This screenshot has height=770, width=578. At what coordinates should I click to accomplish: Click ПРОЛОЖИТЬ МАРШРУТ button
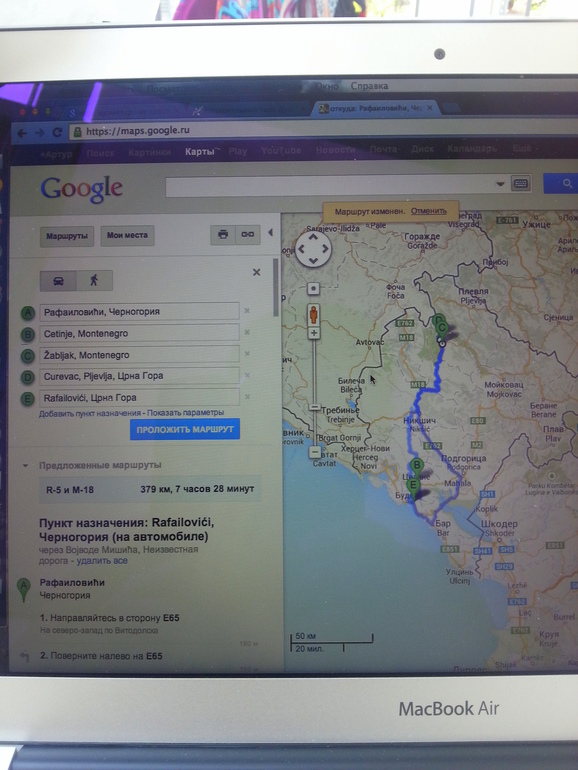pos(185,430)
